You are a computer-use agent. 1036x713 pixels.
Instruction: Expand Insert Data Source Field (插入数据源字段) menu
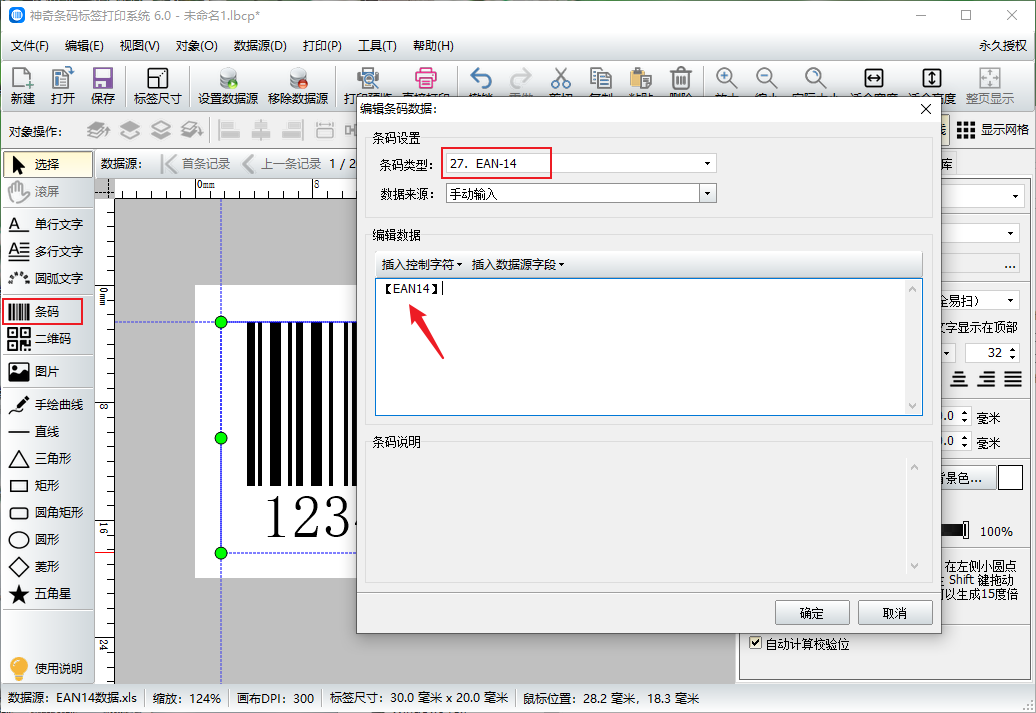click(x=518, y=265)
